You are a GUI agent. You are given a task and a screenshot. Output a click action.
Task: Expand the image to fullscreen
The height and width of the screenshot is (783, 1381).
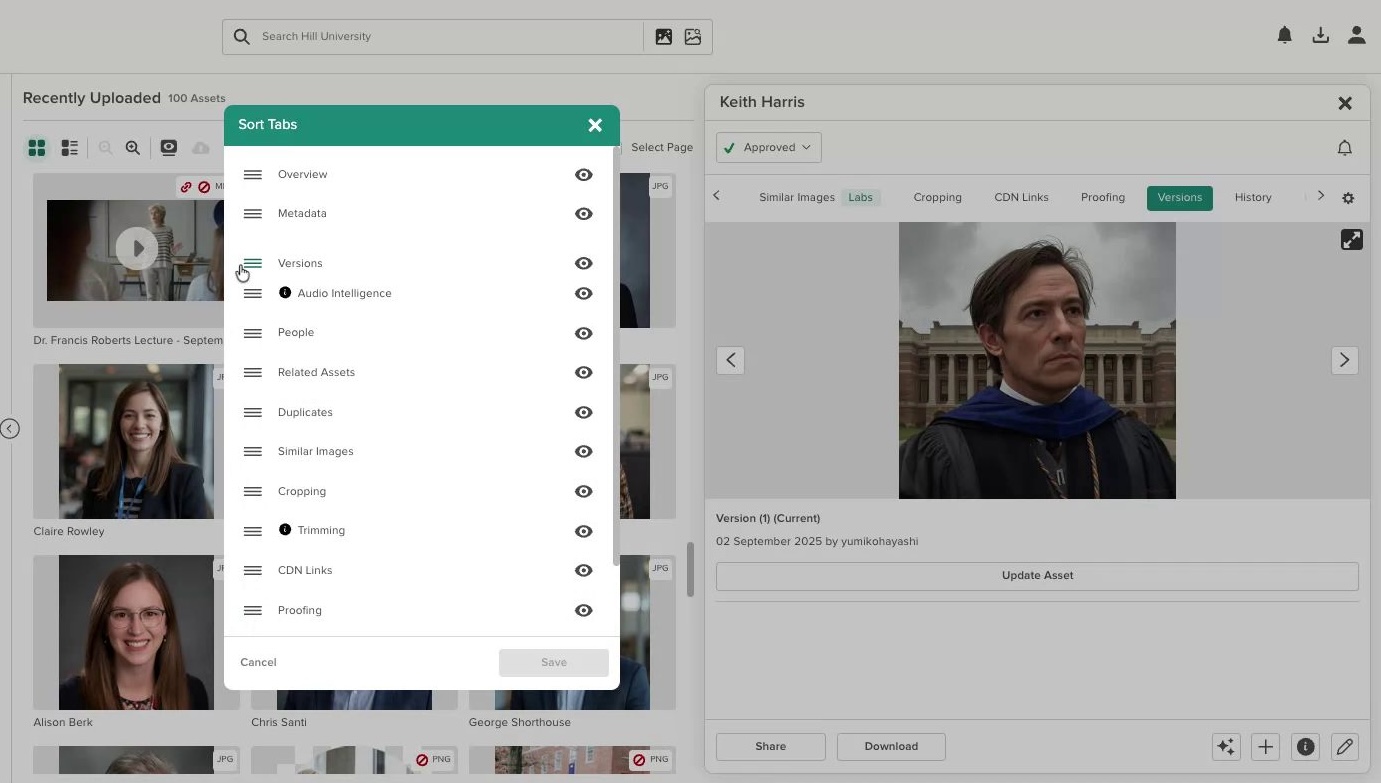(x=1352, y=240)
